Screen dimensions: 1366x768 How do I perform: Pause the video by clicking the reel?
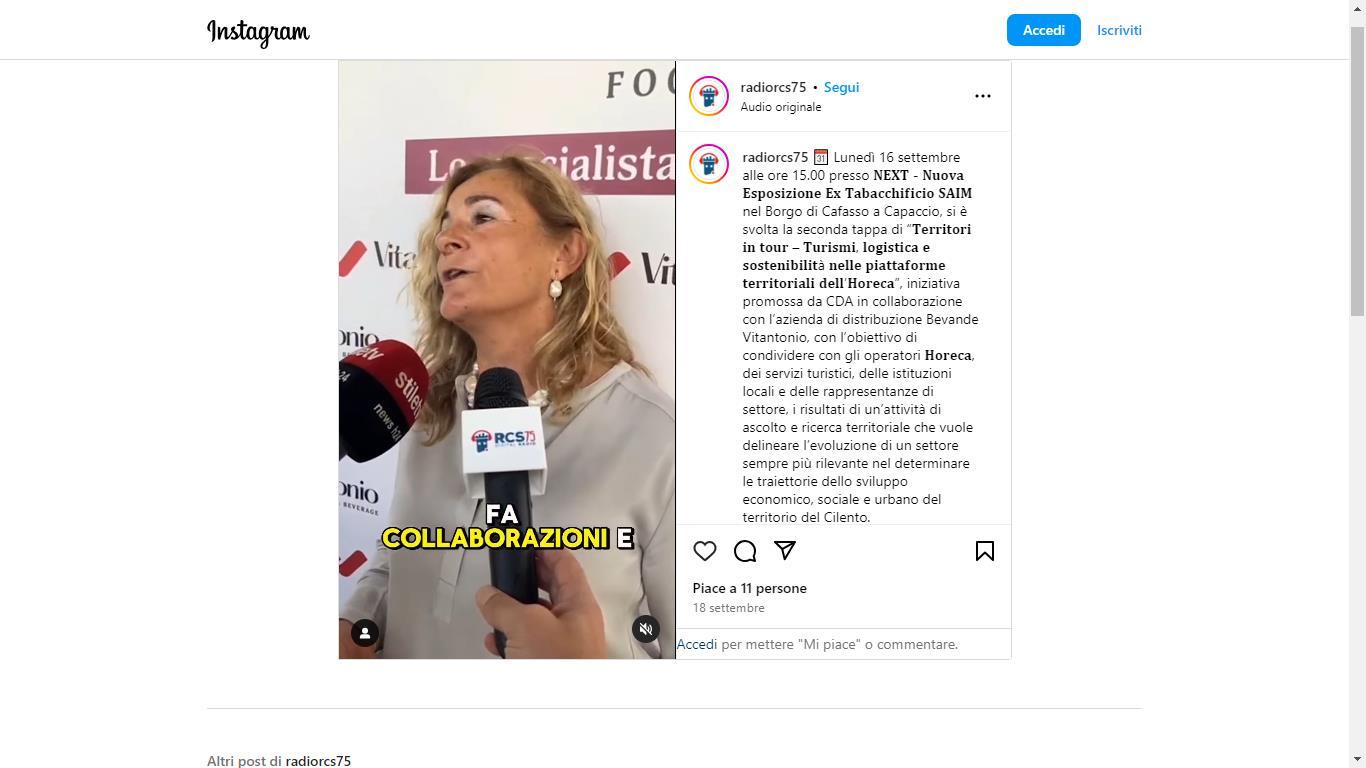pos(507,360)
